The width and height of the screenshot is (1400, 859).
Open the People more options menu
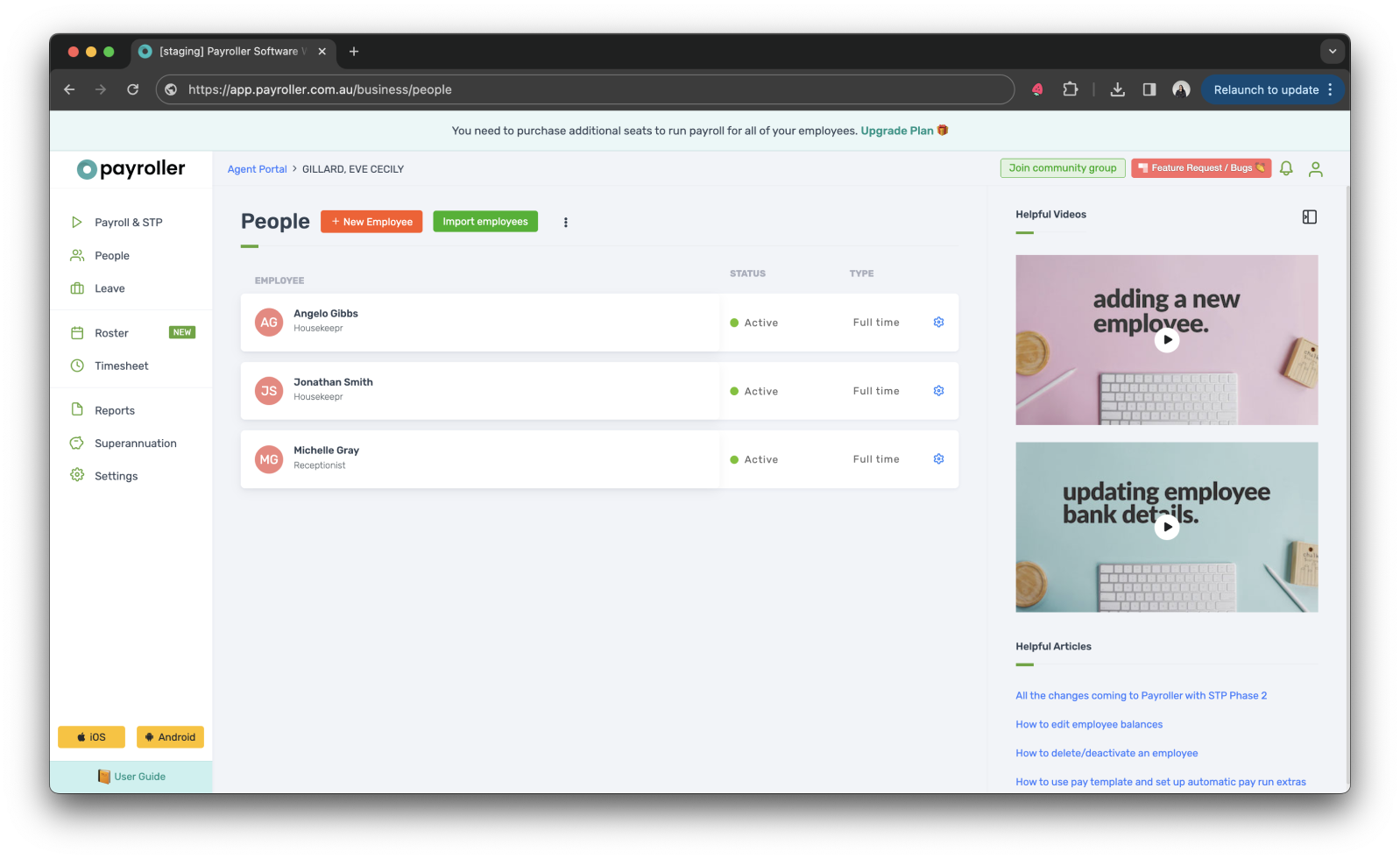[x=565, y=222]
